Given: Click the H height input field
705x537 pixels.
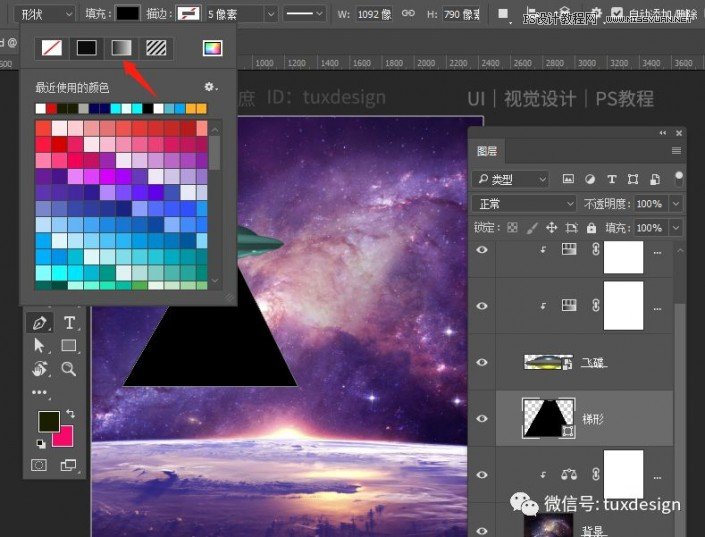Looking at the screenshot, I should click(461, 14).
